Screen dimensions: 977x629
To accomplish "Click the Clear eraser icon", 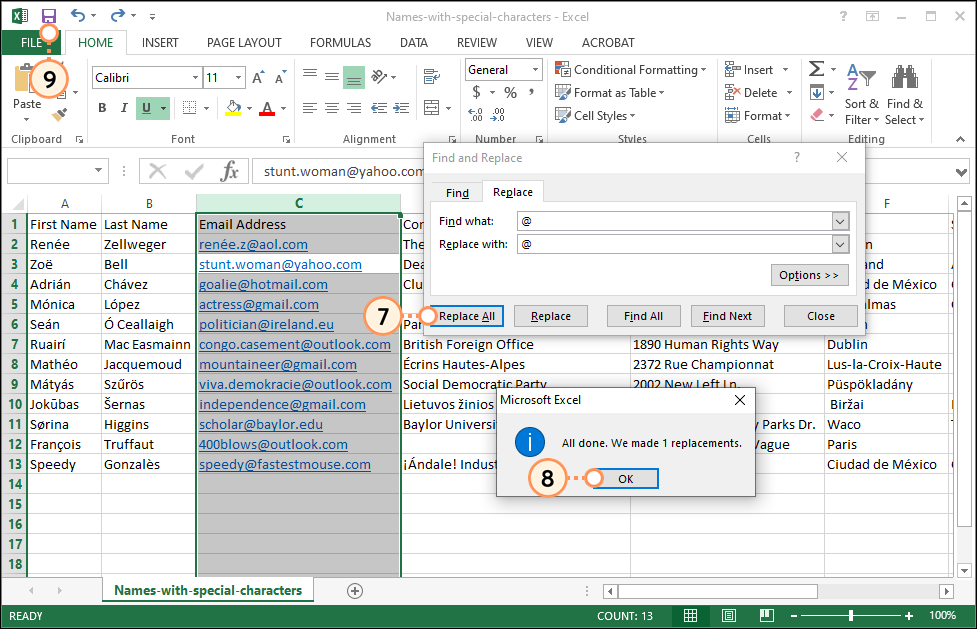I will 817,115.
